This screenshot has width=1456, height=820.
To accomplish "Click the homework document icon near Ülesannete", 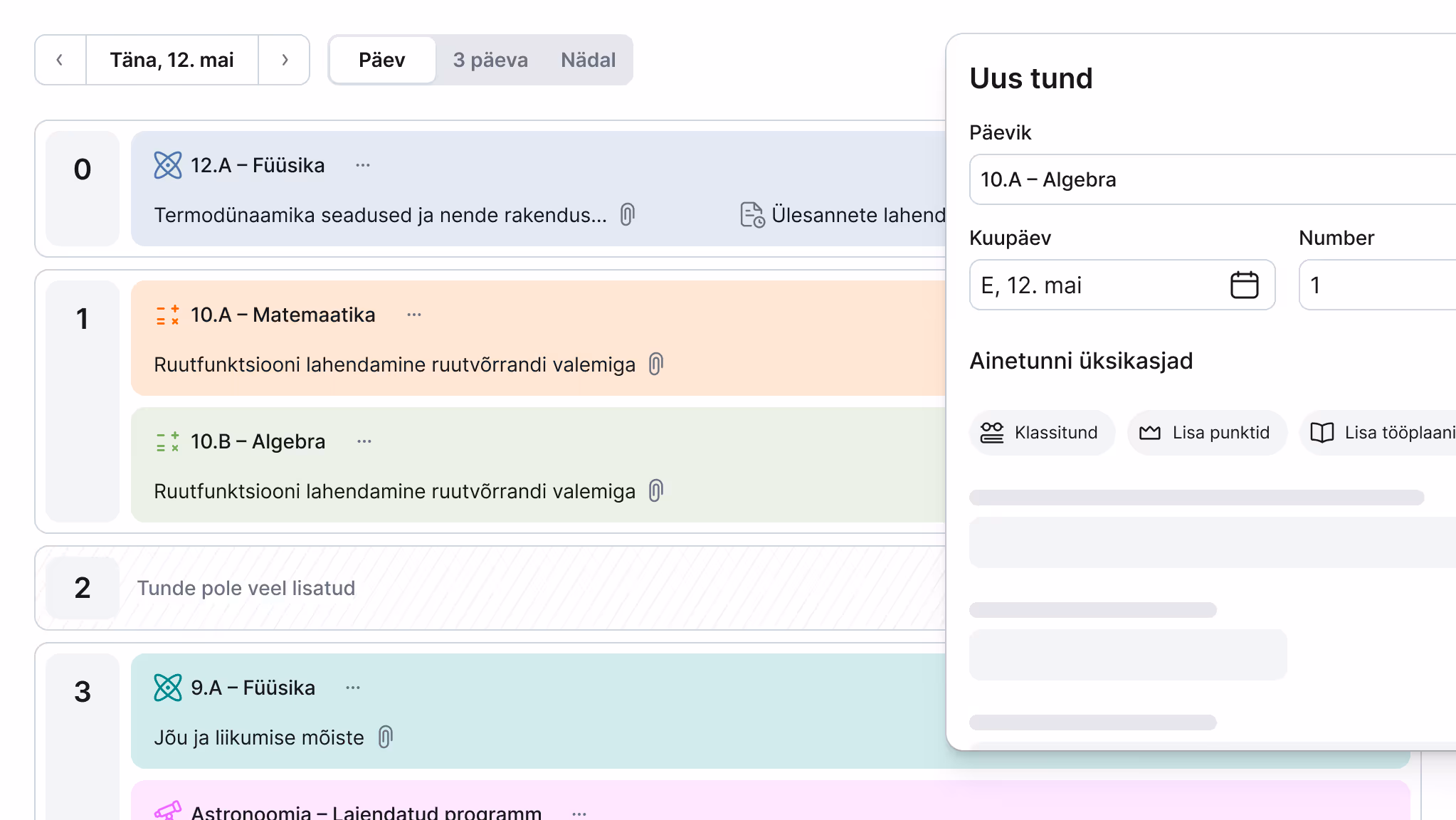I will point(752,214).
